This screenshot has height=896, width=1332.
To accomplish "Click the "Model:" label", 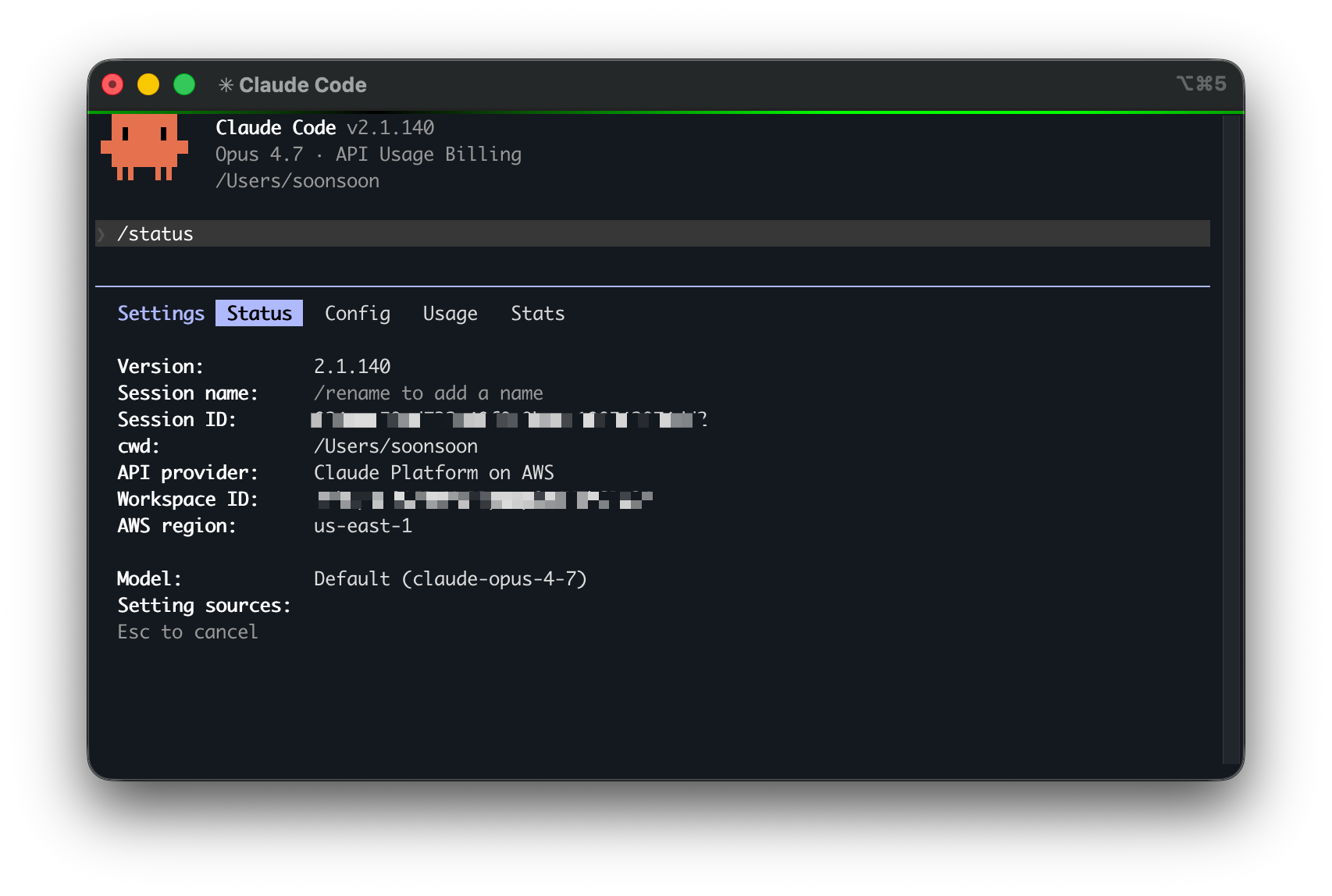I will (x=150, y=578).
